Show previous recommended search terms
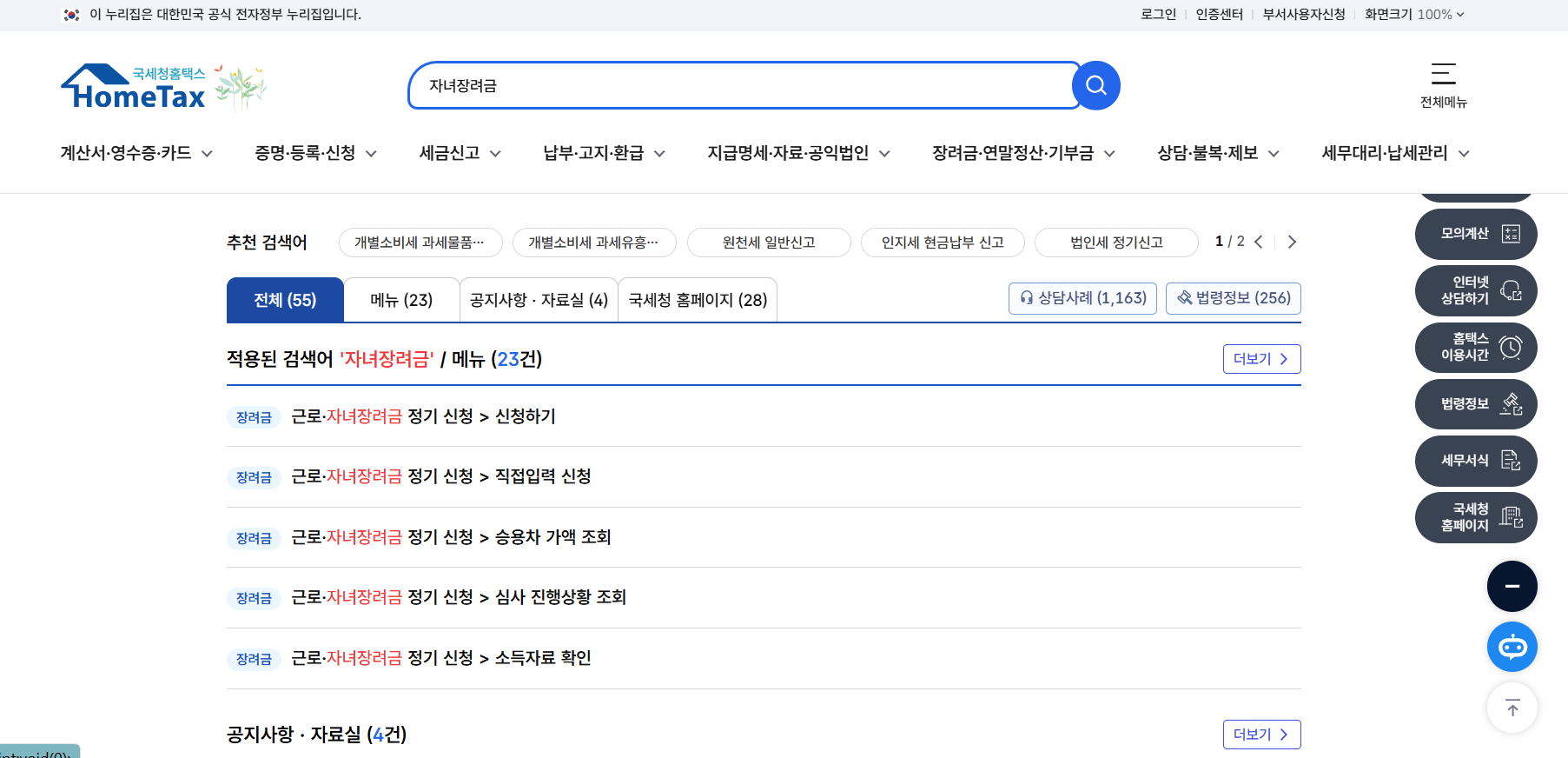The height and width of the screenshot is (758, 1568). (x=1259, y=242)
